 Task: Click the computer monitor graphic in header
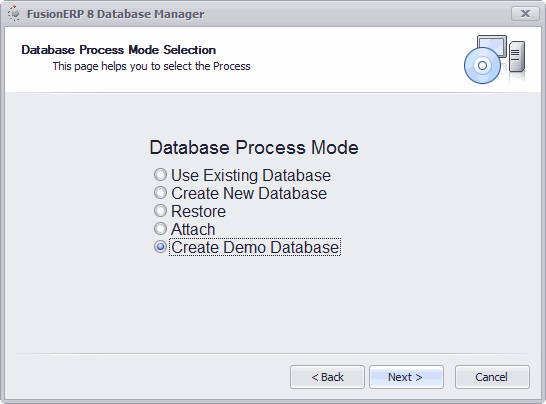(x=492, y=45)
